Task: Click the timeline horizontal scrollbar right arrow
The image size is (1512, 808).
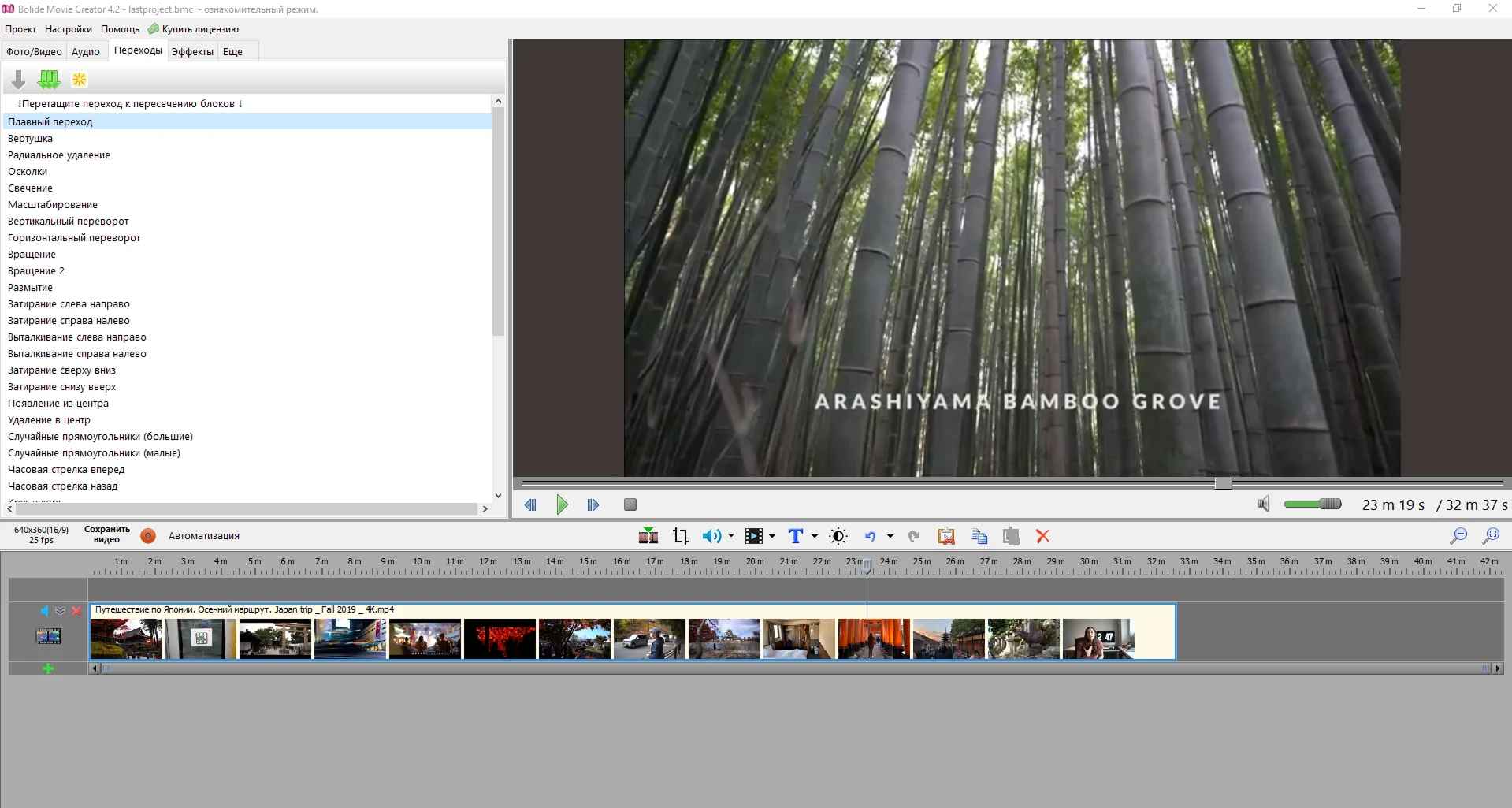Action: click(x=1498, y=668)
